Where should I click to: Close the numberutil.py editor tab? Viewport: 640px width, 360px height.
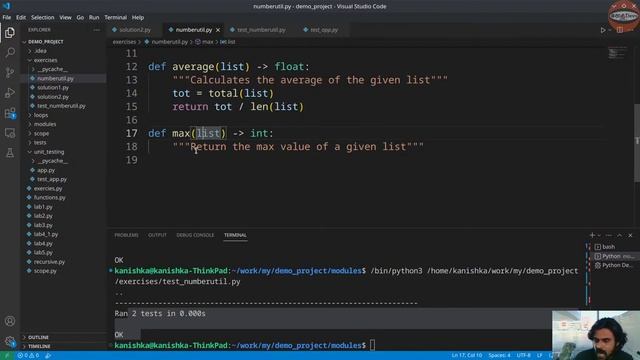[x=218, y=30]
